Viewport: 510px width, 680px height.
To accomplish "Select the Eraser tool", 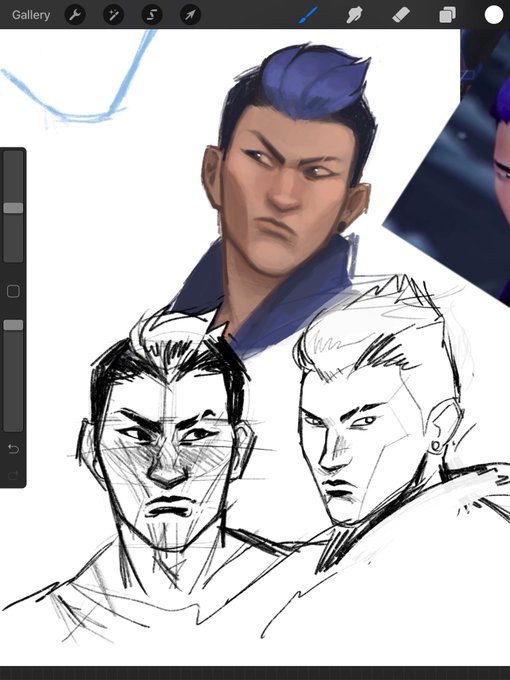I will pyautogui.click(x=401, y=15).
